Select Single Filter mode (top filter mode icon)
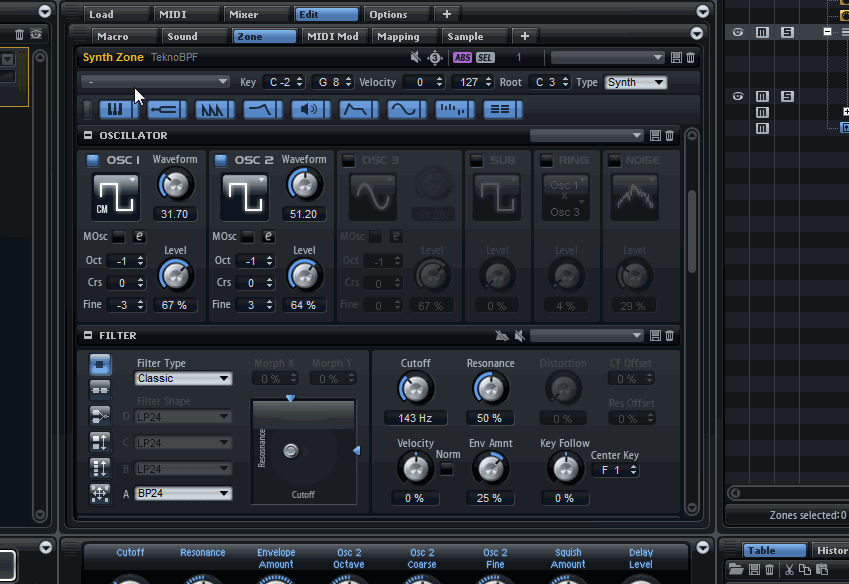849x584 pixels. pyautogui.click(x=100, y=364)
